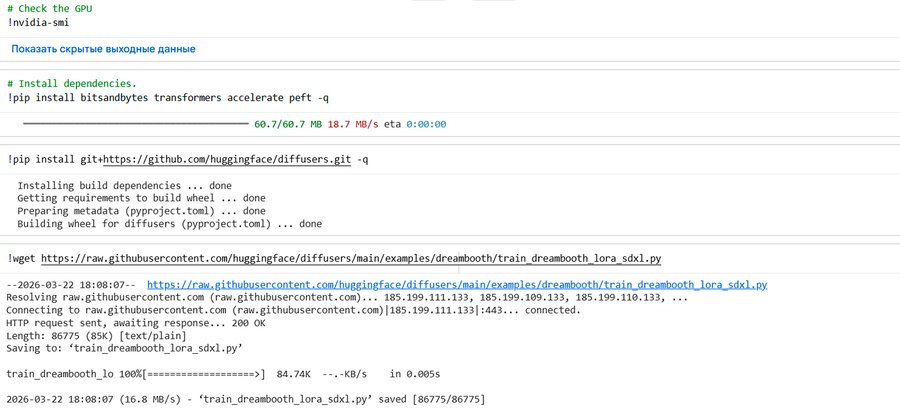Viewport: 900px width, 419px height.
Task: Click 'Getting requirements to build wheel' line
Action: click(141, 199)
